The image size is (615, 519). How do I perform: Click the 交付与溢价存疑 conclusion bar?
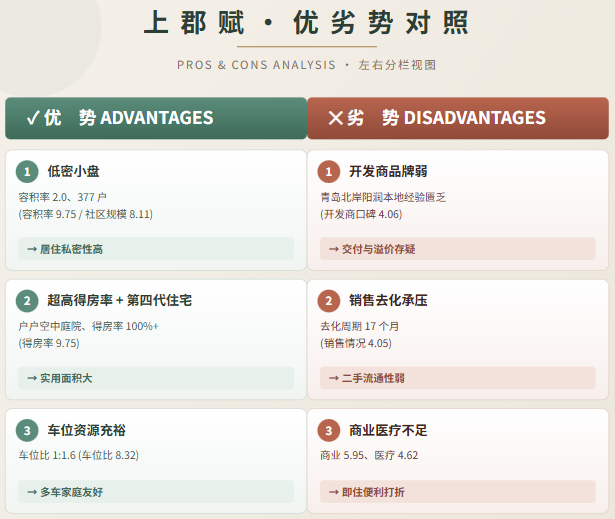[x=458, y=249]
